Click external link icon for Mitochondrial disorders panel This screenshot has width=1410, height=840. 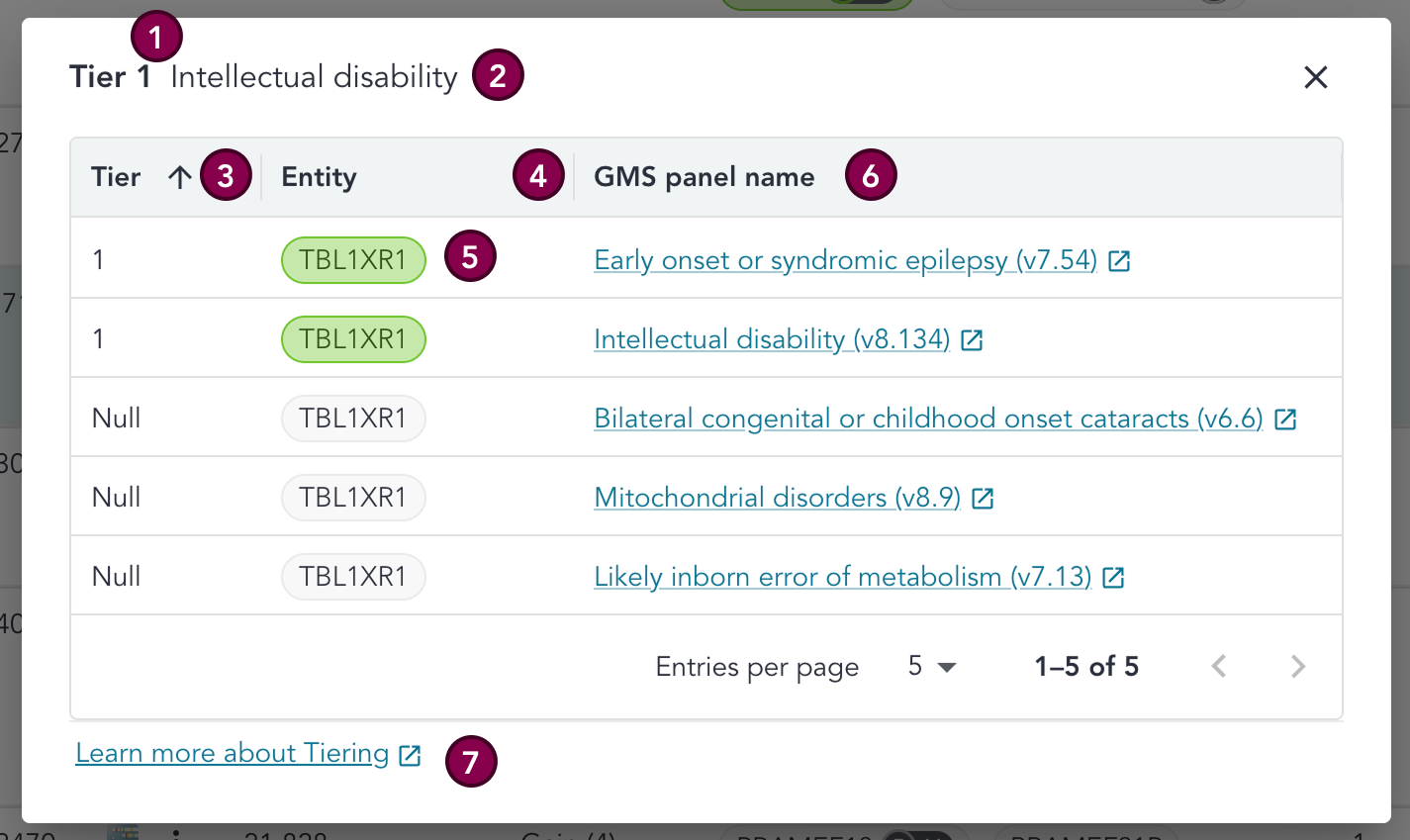(x=983, y=498)
